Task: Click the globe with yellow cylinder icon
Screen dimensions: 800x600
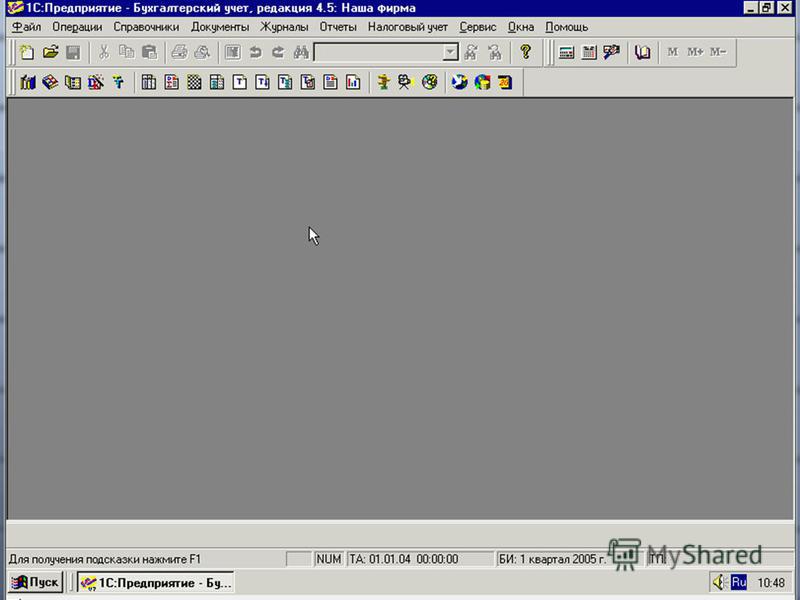Action: click(x=482, y=82)
